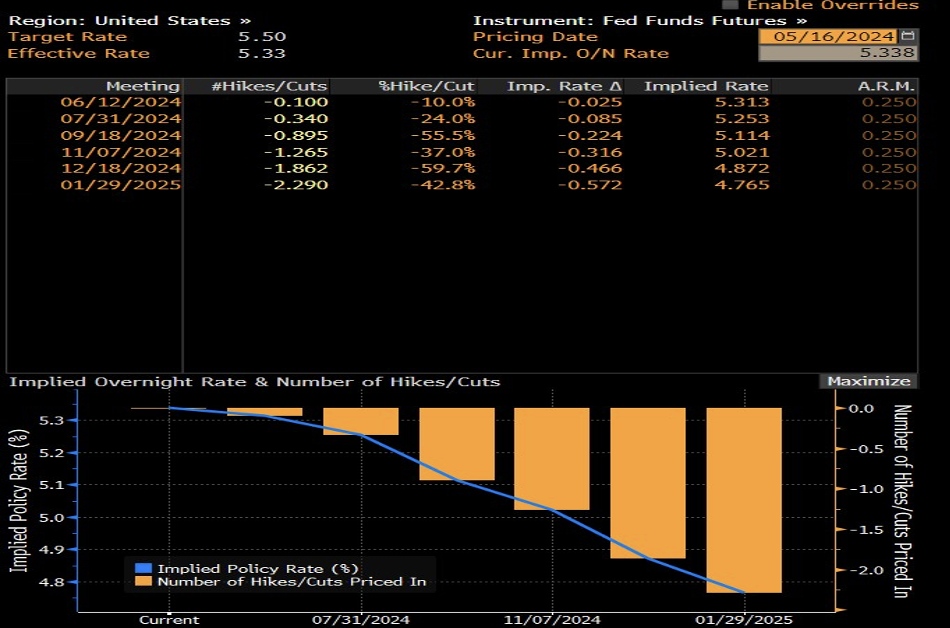Click the -10.0% hike/cut probability
Screen dimensions: 950x628
point(443,102)
